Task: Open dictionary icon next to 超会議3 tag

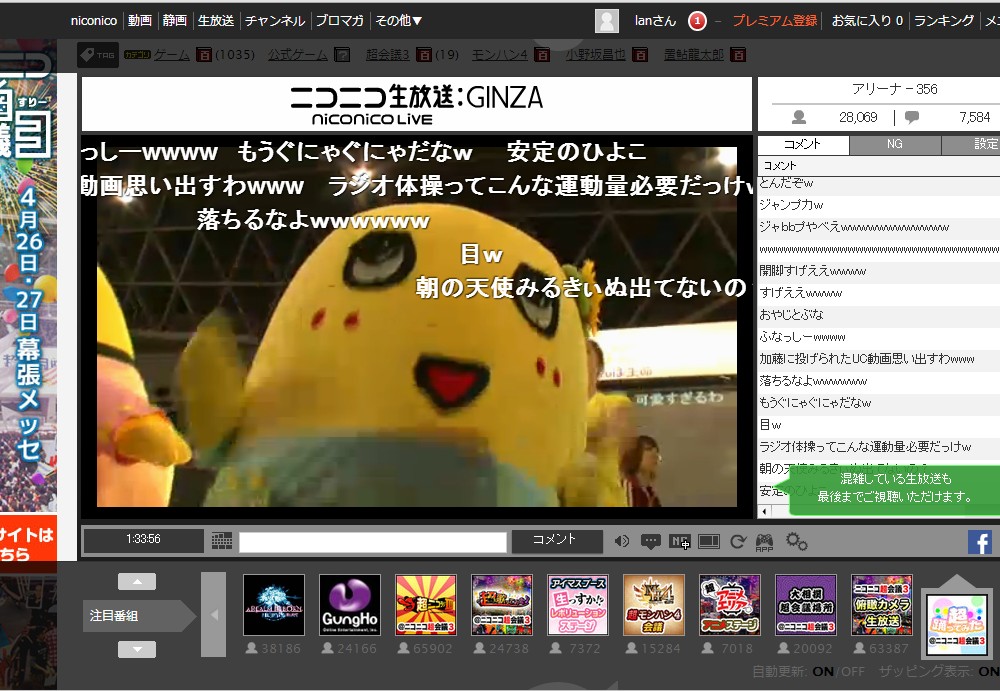Action: tap(423, 55)
